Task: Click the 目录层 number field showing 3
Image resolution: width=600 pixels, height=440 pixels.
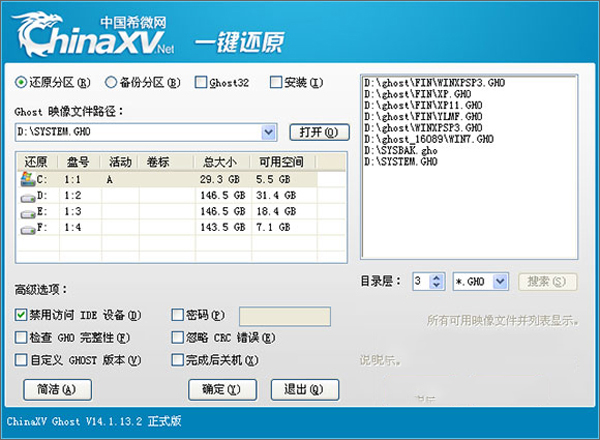Action: point(421,282)
